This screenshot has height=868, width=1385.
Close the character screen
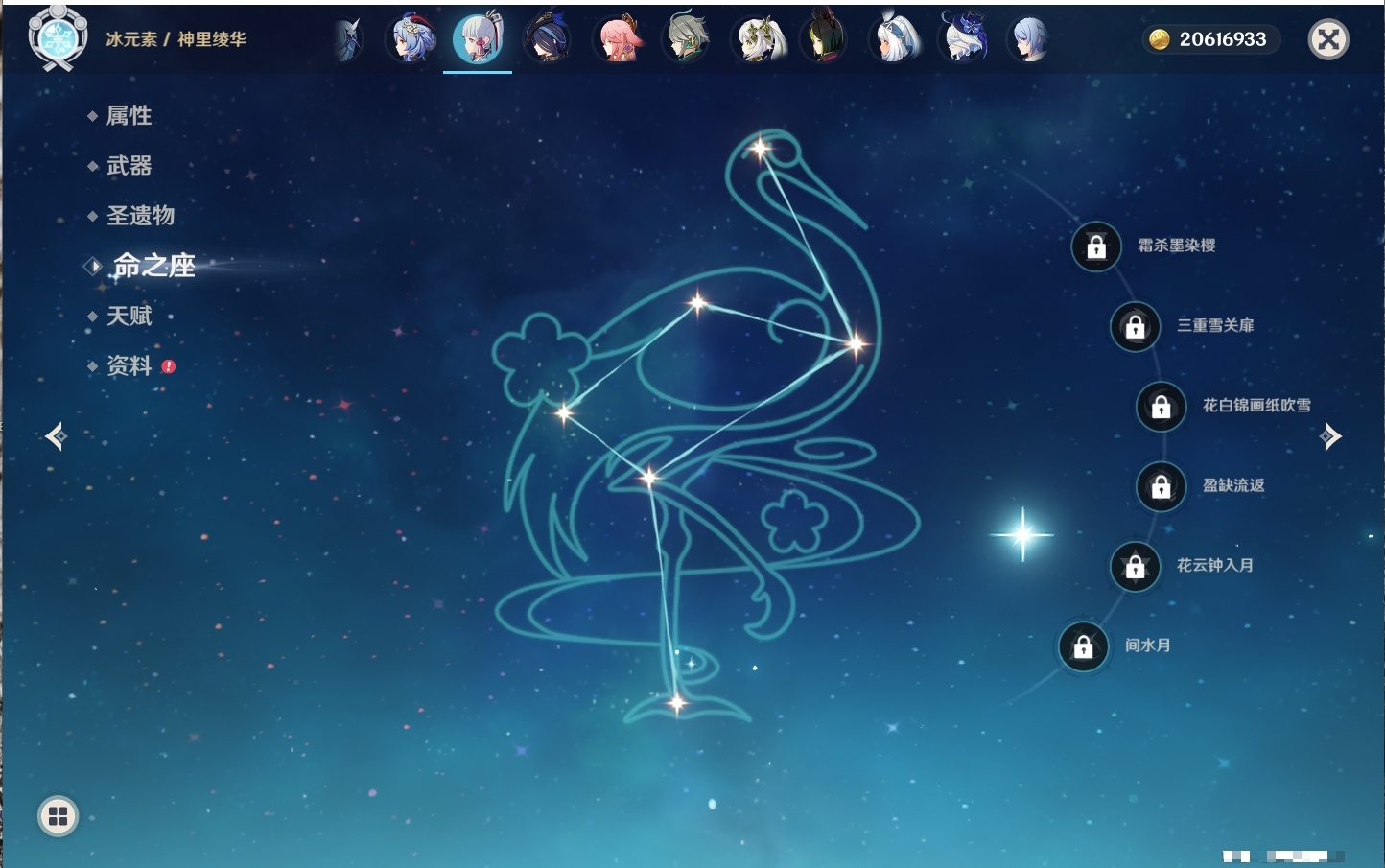point(1328,39)
